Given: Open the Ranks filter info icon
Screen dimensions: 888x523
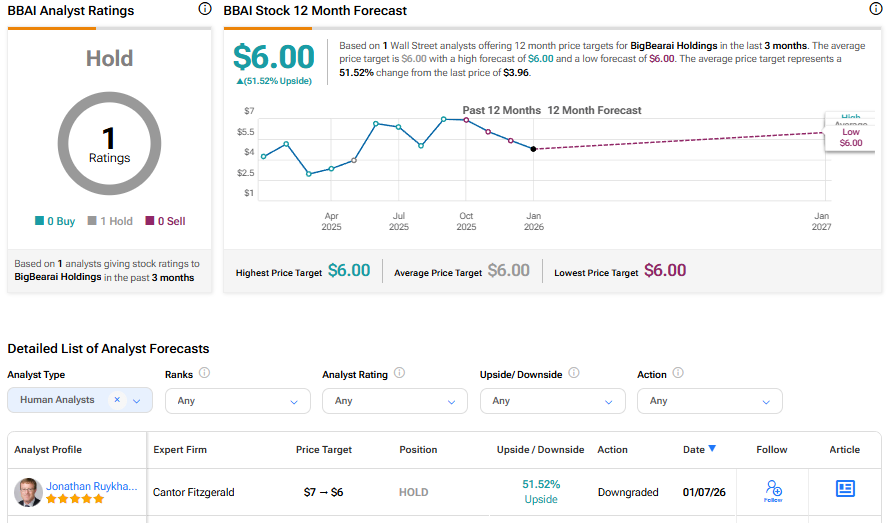Looking at the screenshot, I should (204, 373).
